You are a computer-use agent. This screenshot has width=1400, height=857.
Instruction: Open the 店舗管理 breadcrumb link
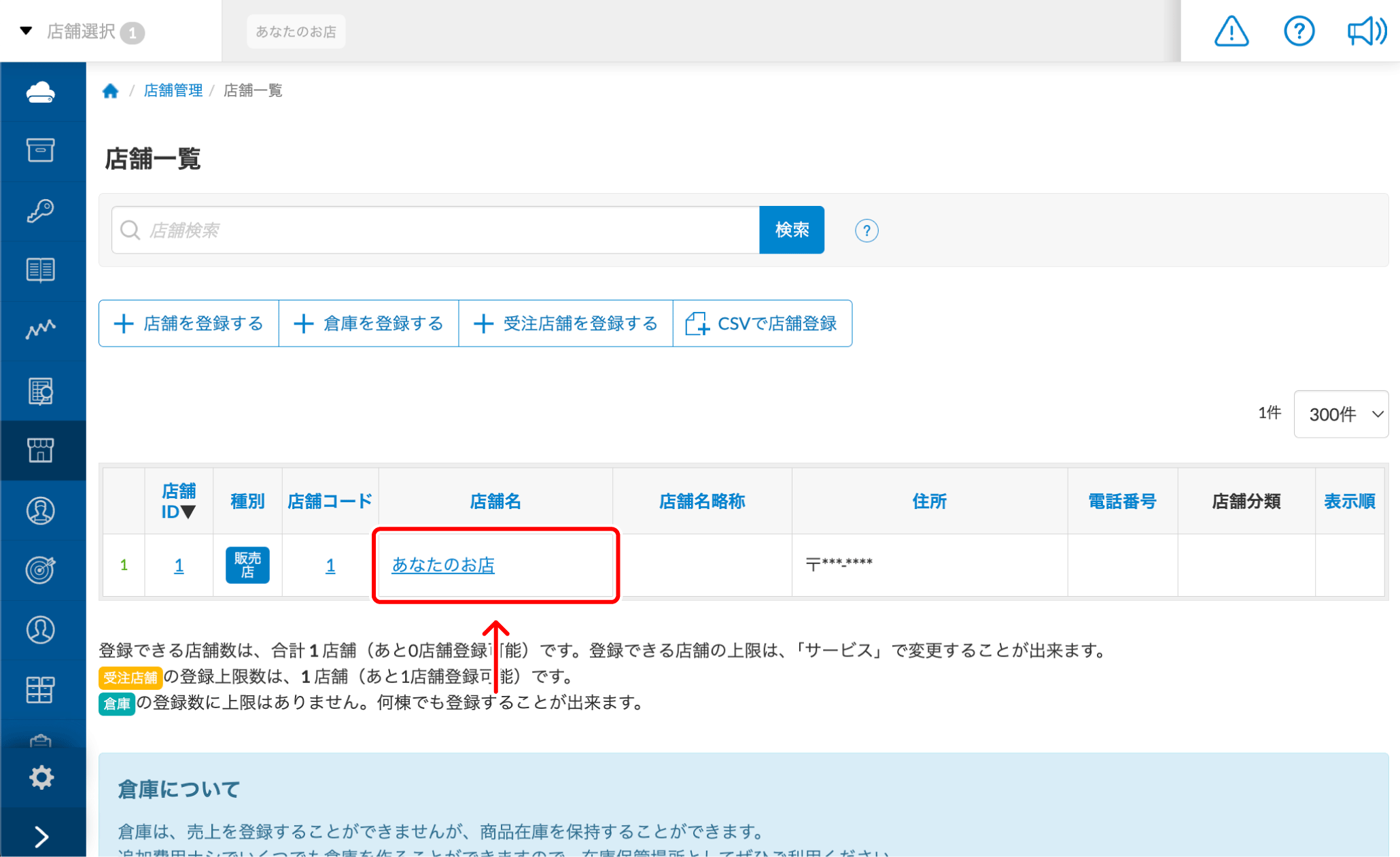[172, 90]
